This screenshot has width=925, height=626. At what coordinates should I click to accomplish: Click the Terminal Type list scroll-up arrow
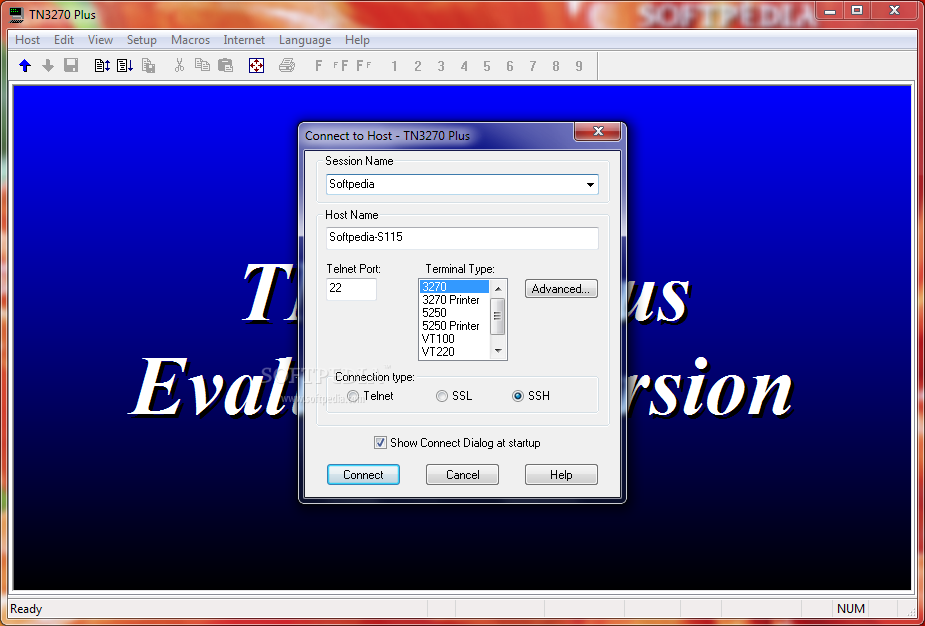[498, 289]
